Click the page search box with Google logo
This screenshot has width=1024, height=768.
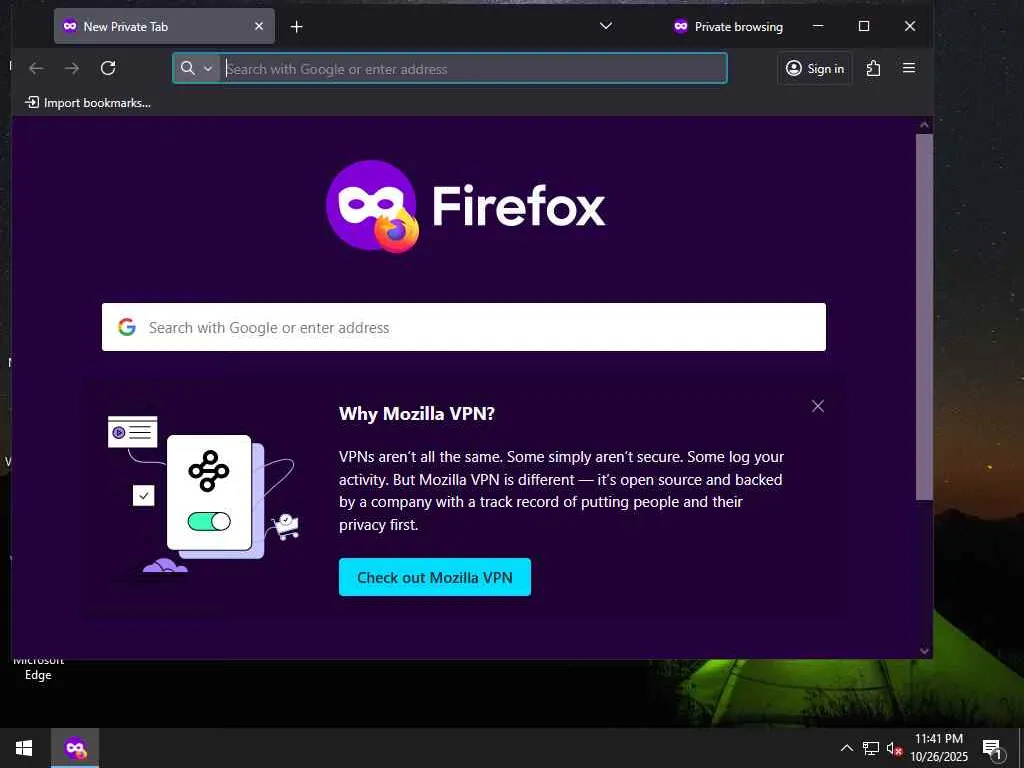coord(464,327)
